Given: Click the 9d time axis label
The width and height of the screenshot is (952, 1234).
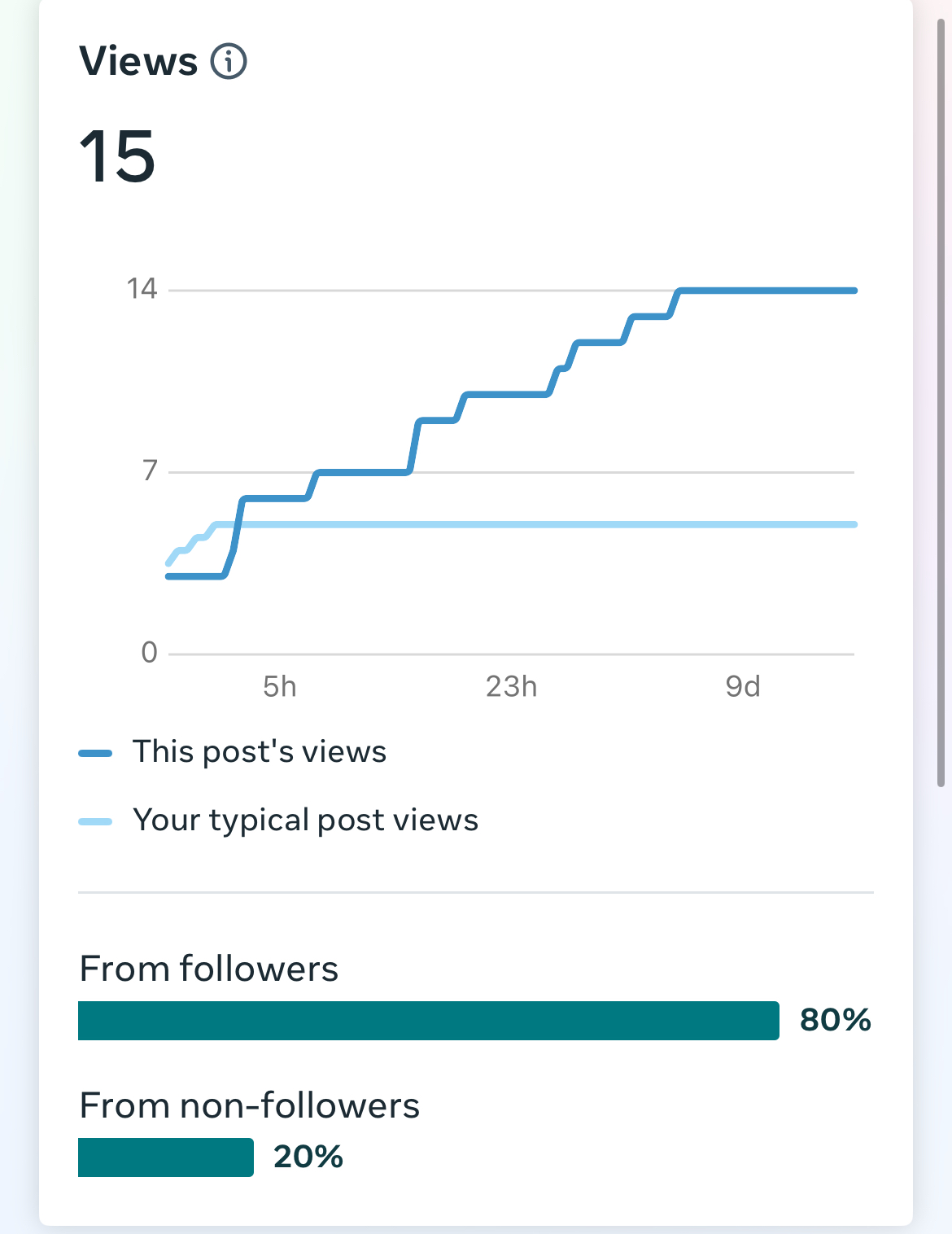Looking at the screenshot, I should (x=742, y=687).
